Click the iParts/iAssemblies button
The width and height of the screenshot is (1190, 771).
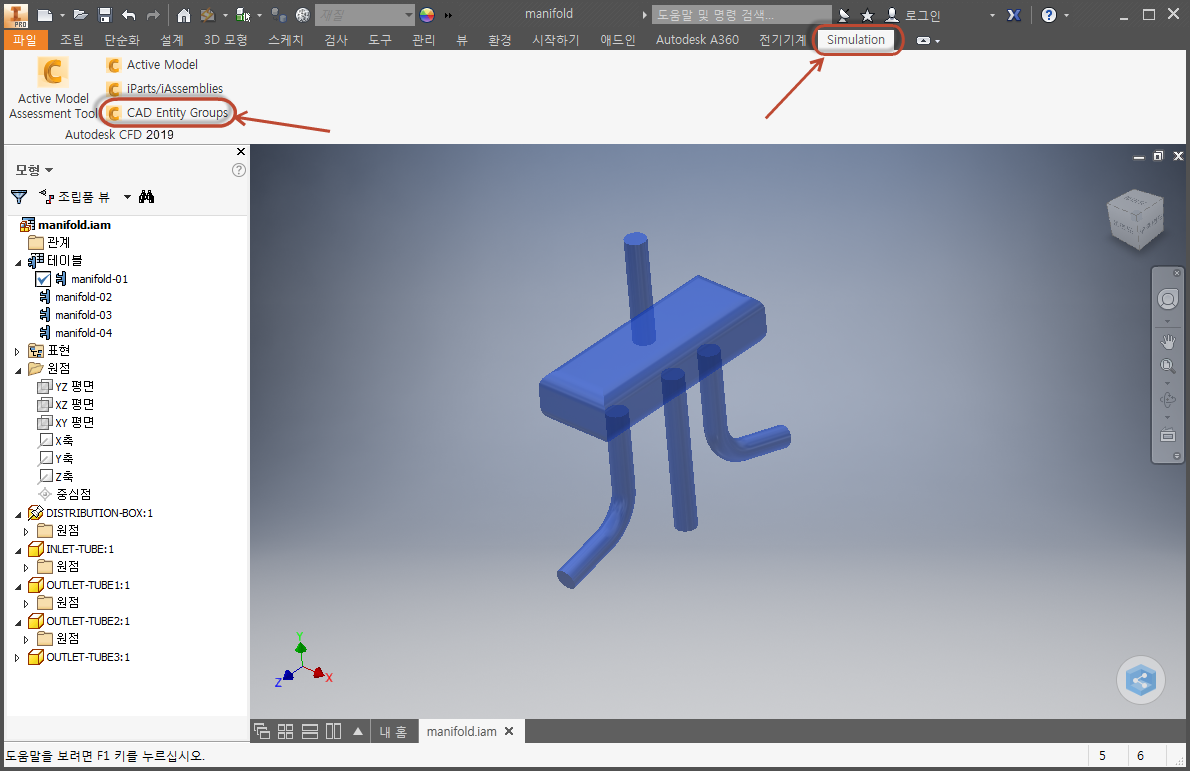165,89
